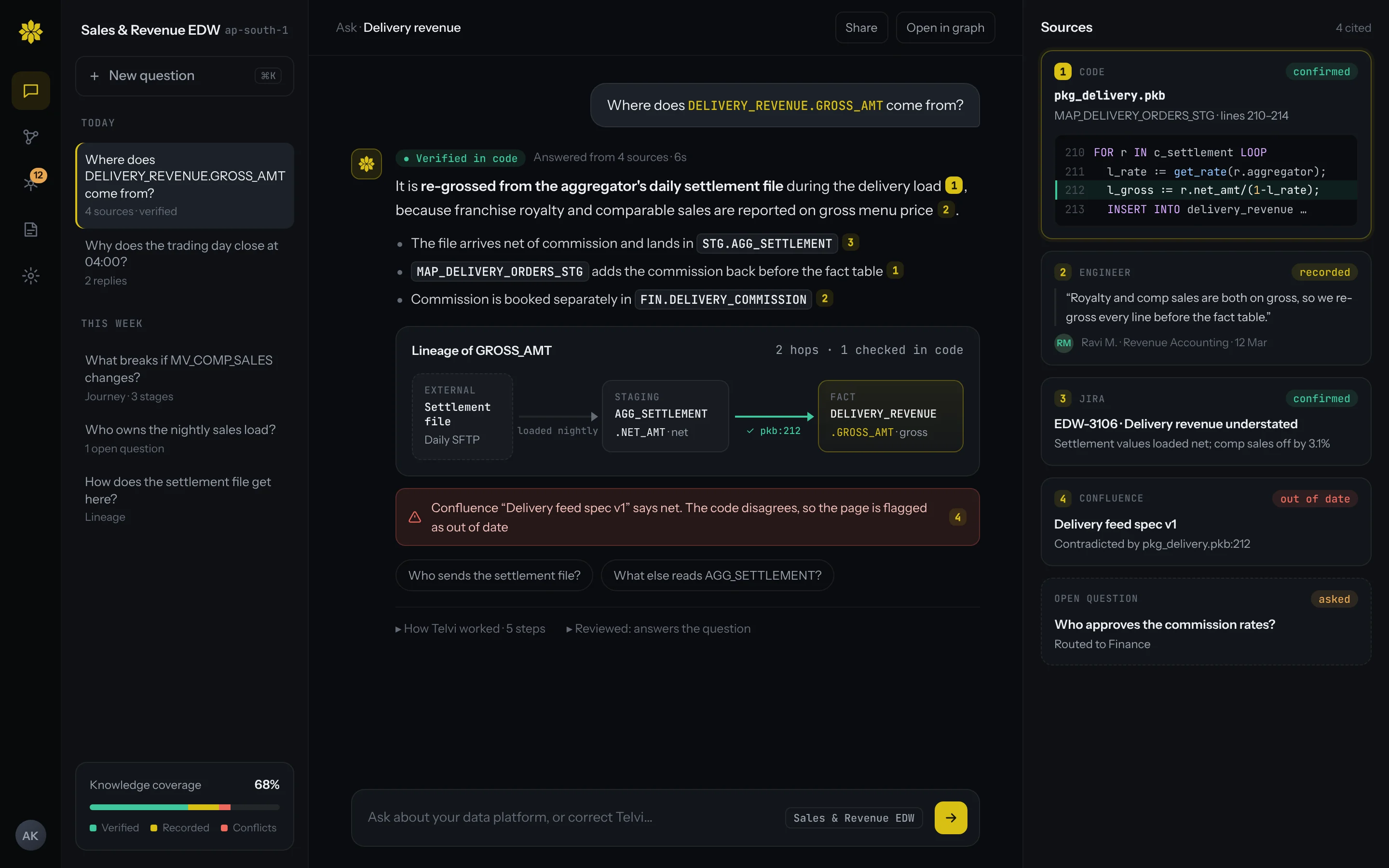Click the warning triangle in the Confluence alert

pos(414,517)
